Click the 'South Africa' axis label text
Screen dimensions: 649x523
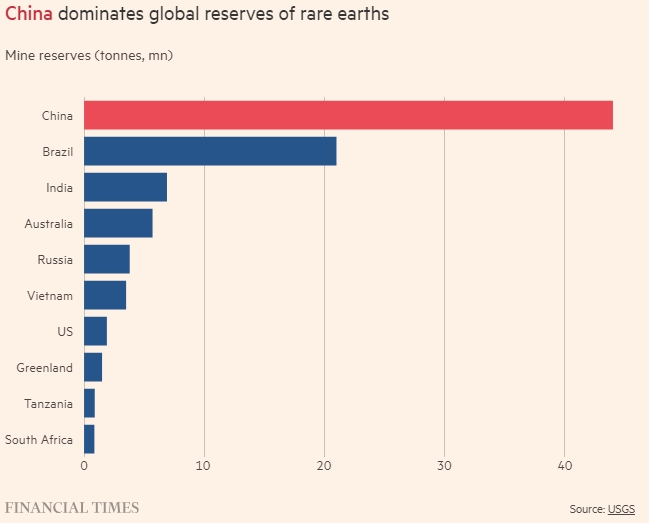[x=39, y=440]
